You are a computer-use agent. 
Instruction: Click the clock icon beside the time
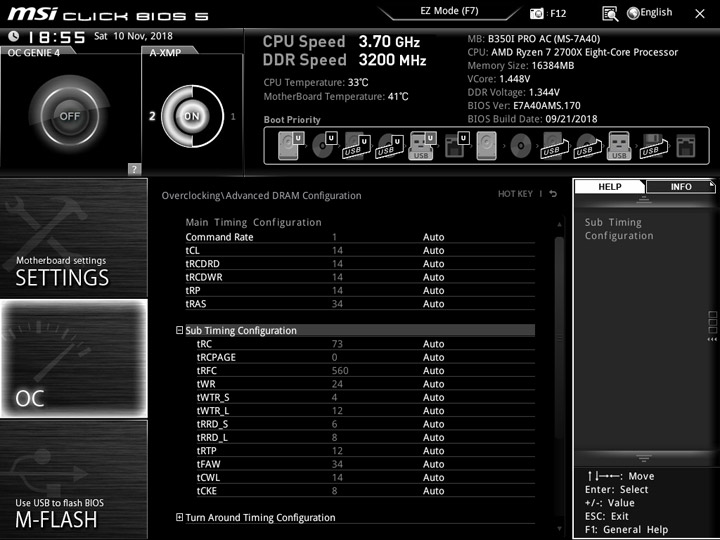tap(14, 36)
